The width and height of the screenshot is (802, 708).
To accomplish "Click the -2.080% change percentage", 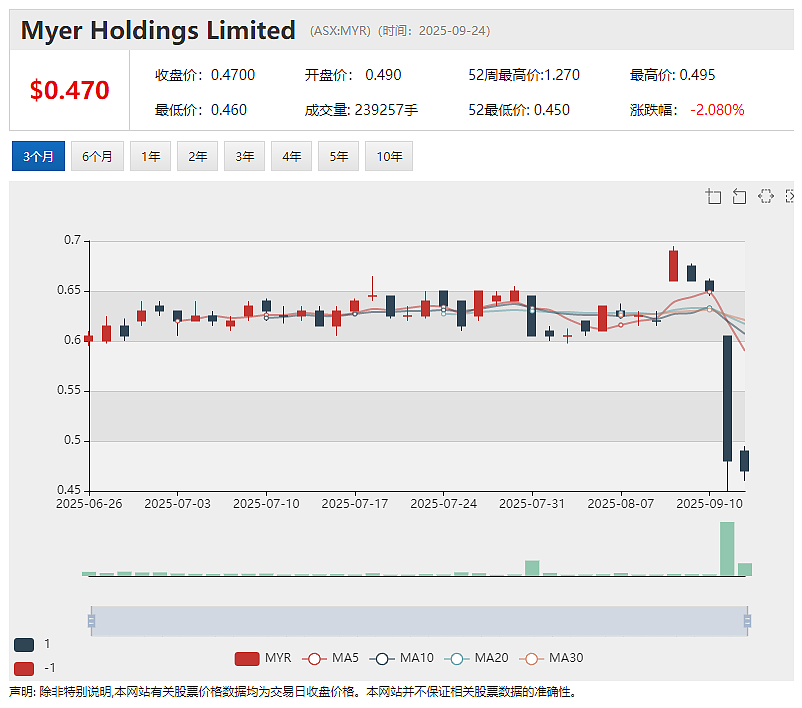I will pyautogui.click(x=717, y=110).
